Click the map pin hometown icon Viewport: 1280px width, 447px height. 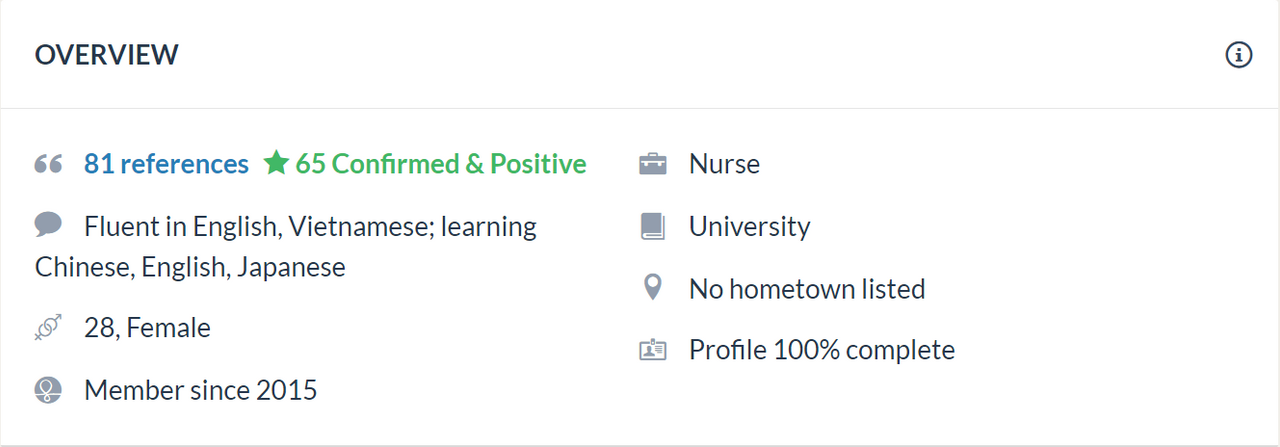tap(652, 289)
